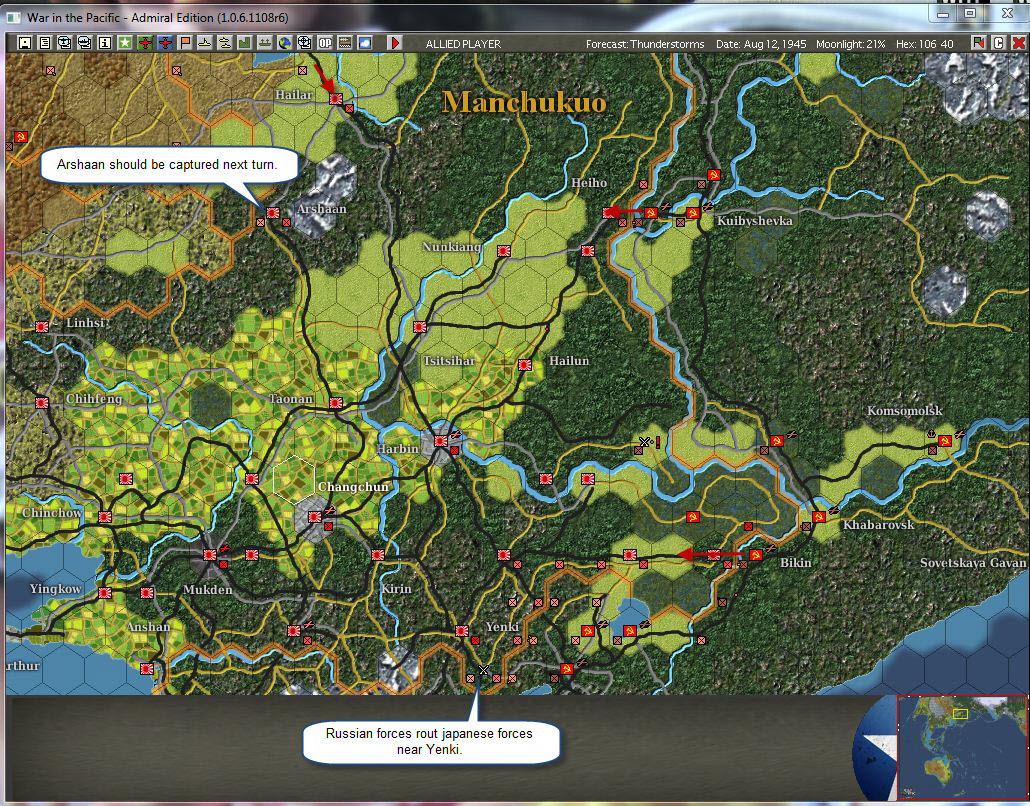Click the 'Sovetskaya Gavan' map label
Screen dimensions: 1030x806
[x=973, y=563]
